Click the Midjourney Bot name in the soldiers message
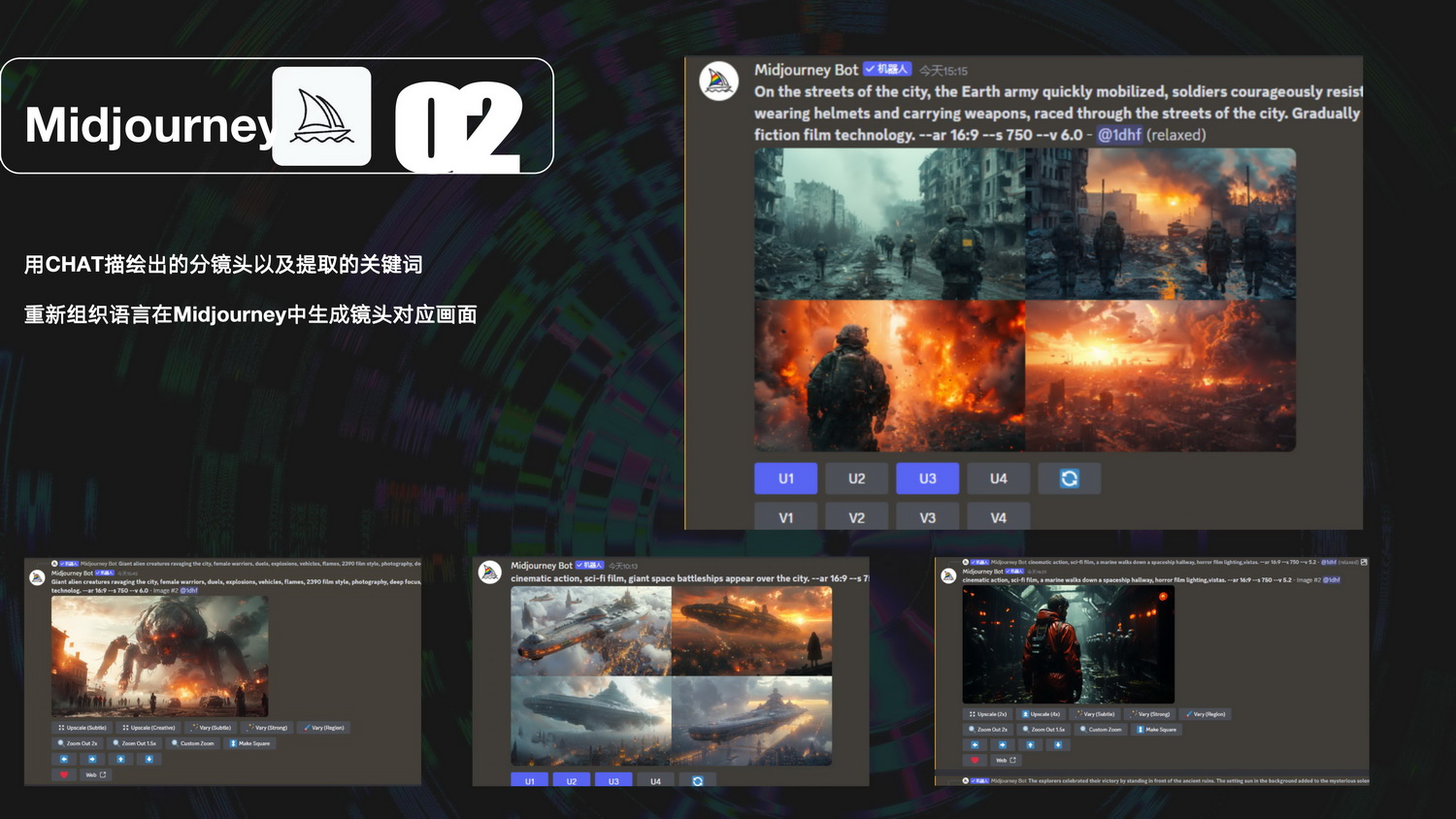1456x819 pixels. [806, 70]
